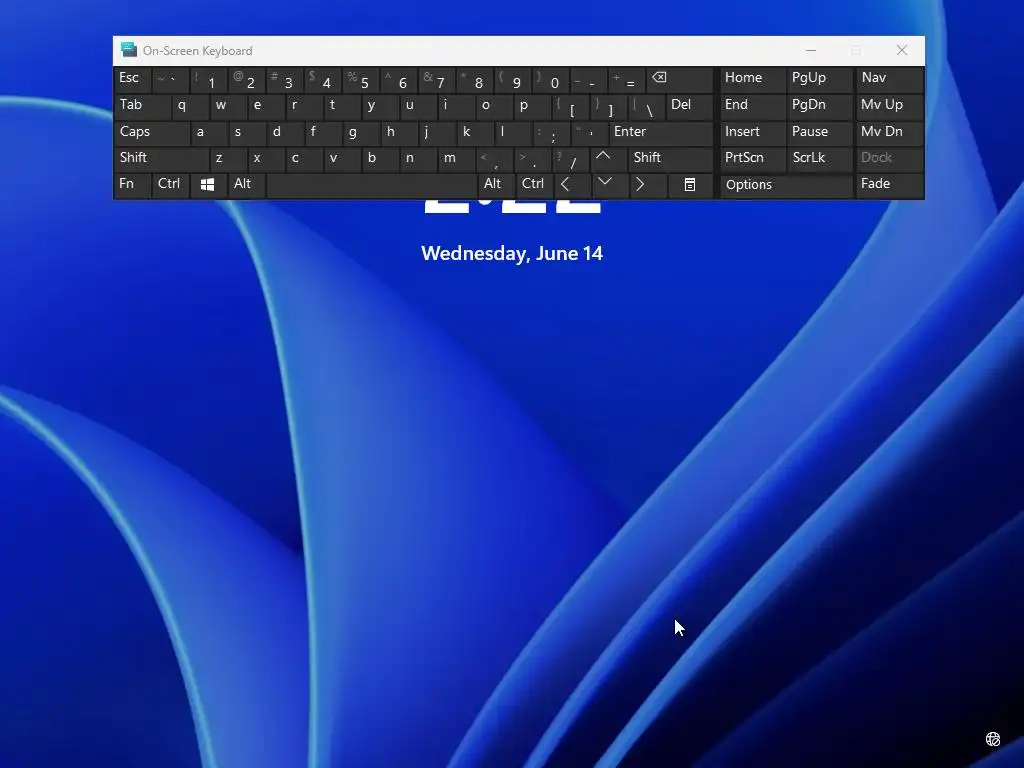This screenshot has height=768, width=1024.
Task: Click the Del key
Action: (x=689, y=106)
